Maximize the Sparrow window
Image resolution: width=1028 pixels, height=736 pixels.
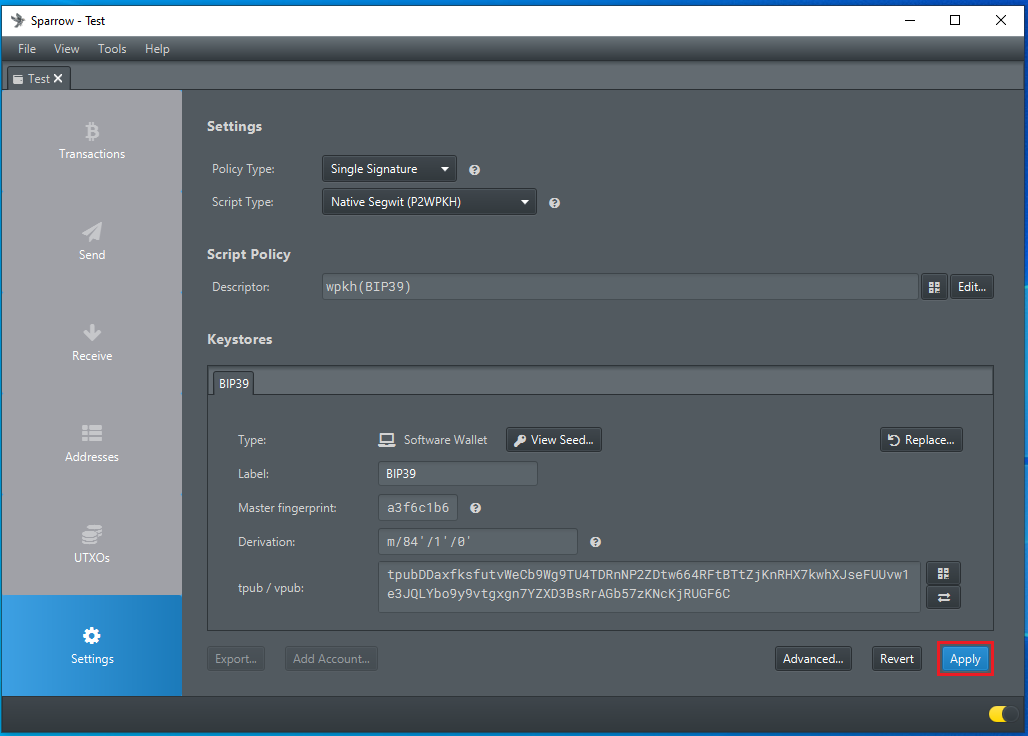click(x=955, y=20)
